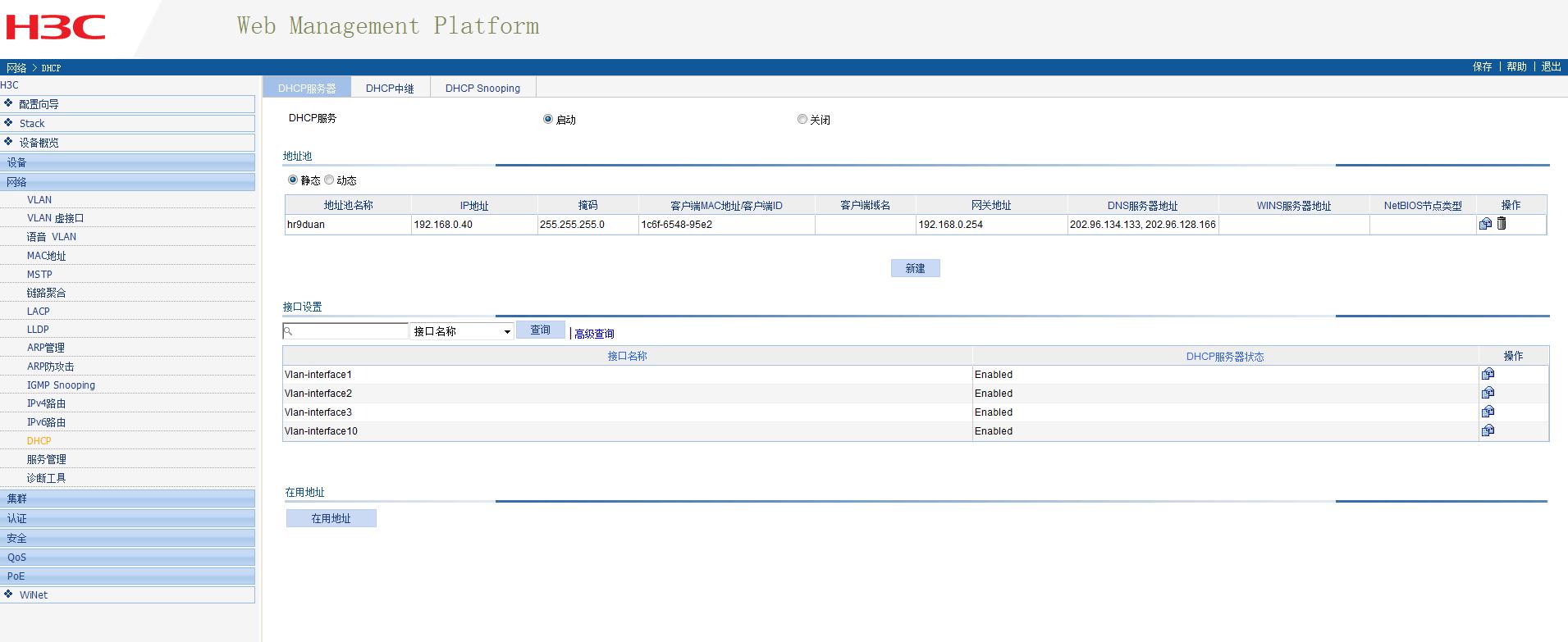The height and width of the screenshot is (642, 1568).
Task: Open ARP管理 menu item
Action: (x=45, y=348)
